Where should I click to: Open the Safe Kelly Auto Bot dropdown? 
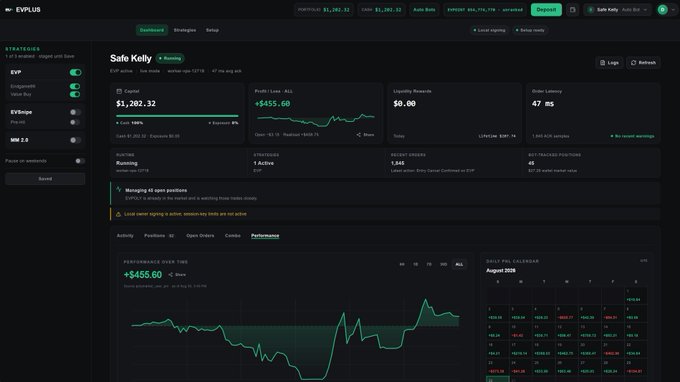[x=618, y=10]
